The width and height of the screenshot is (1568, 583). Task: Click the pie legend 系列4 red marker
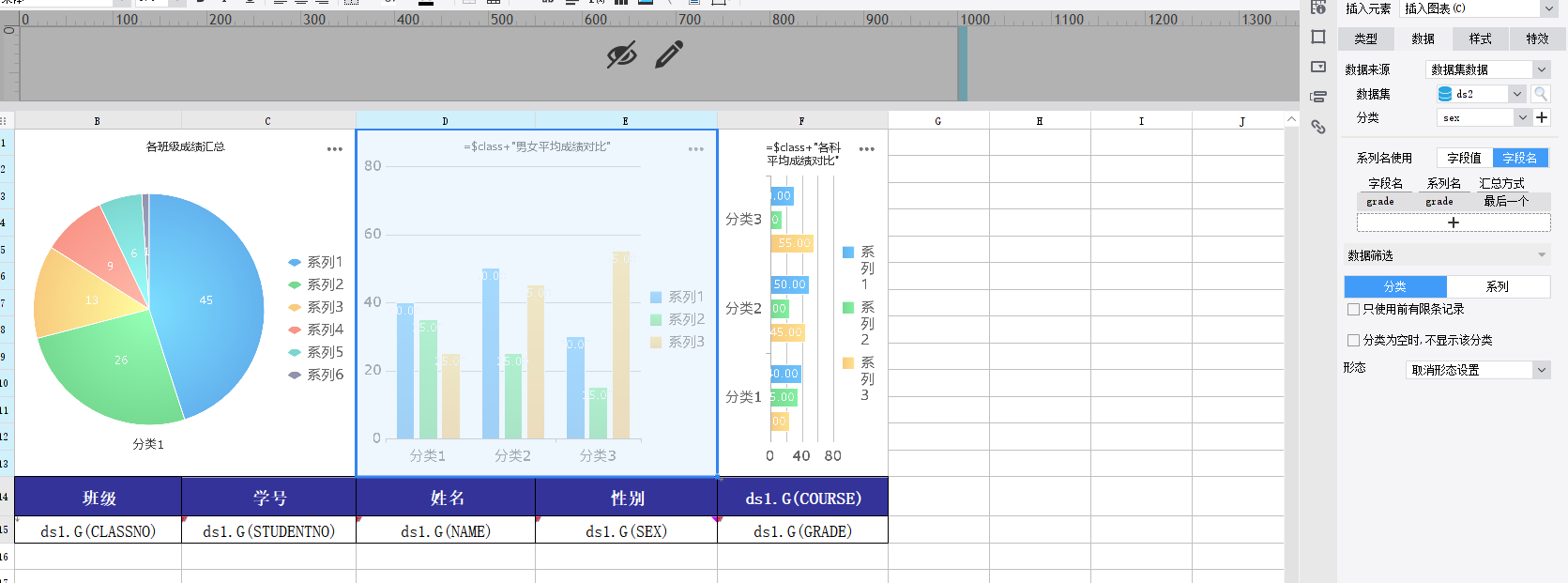pos(295,330)
